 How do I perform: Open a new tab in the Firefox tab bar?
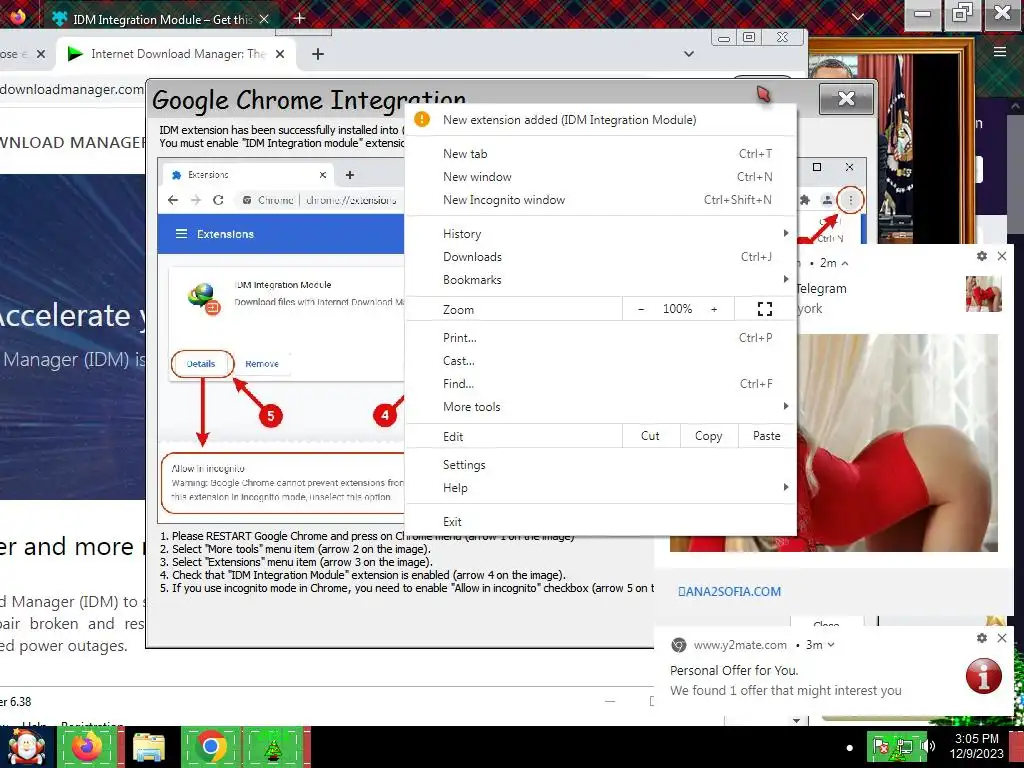299,18
